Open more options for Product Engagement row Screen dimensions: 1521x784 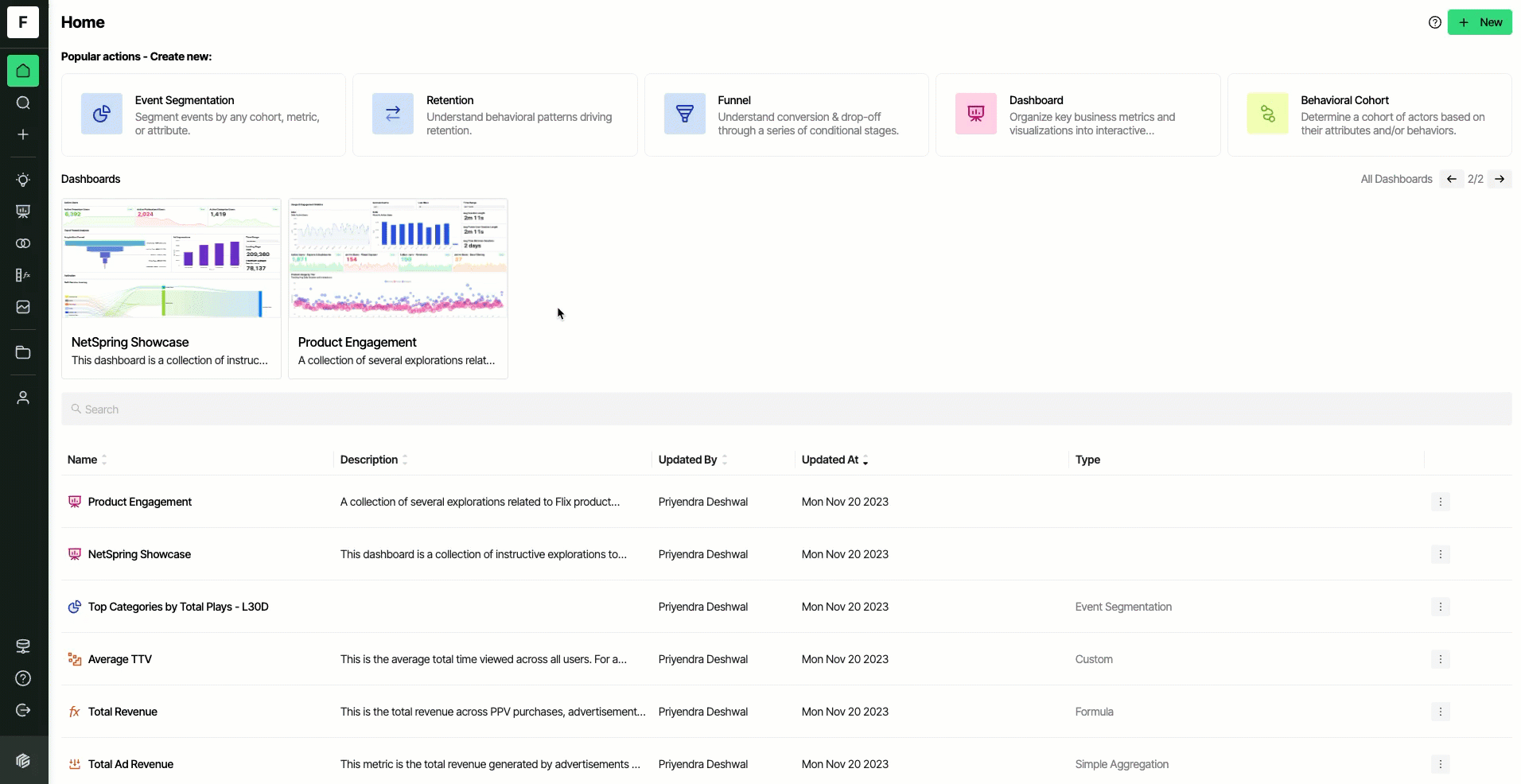1440,502
